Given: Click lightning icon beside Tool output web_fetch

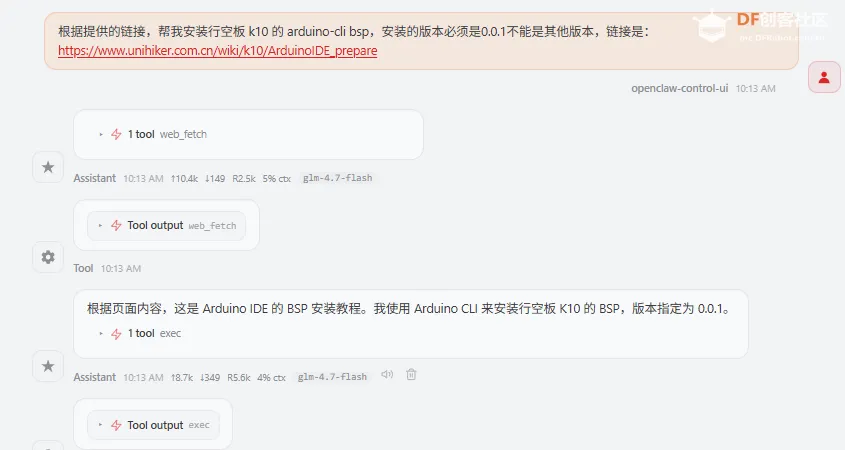Looking at the screenshot, I should (x=116, y=225).
